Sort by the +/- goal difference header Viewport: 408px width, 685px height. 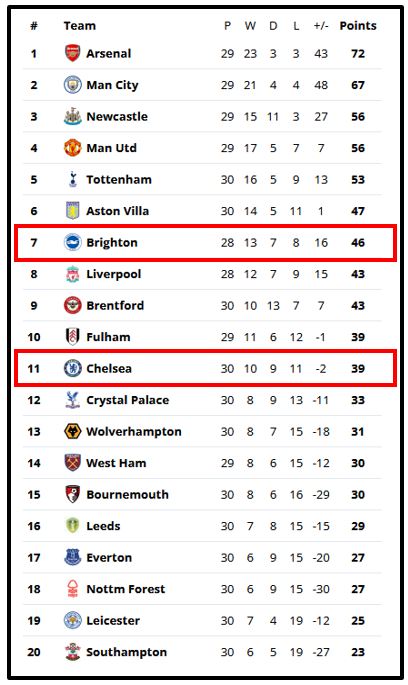point(321,26)
